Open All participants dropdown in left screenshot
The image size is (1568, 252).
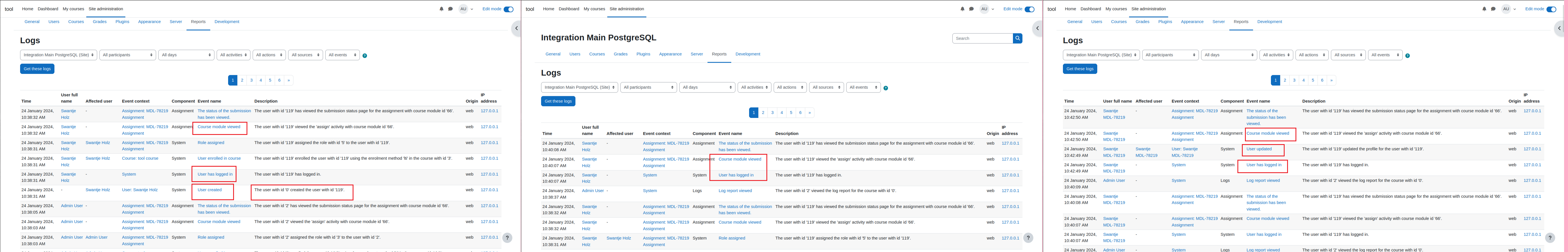tap(128, 55)
